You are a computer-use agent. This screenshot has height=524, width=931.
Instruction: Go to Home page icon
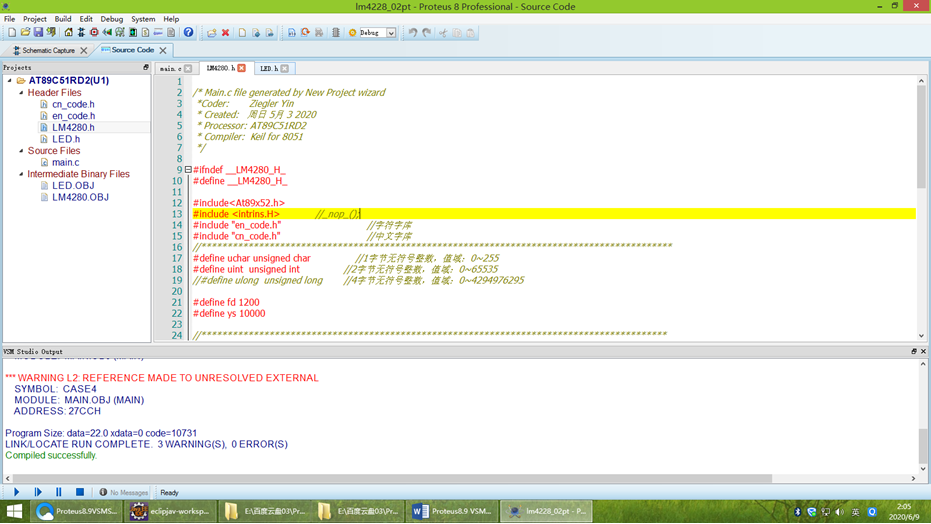pos(68,33)
